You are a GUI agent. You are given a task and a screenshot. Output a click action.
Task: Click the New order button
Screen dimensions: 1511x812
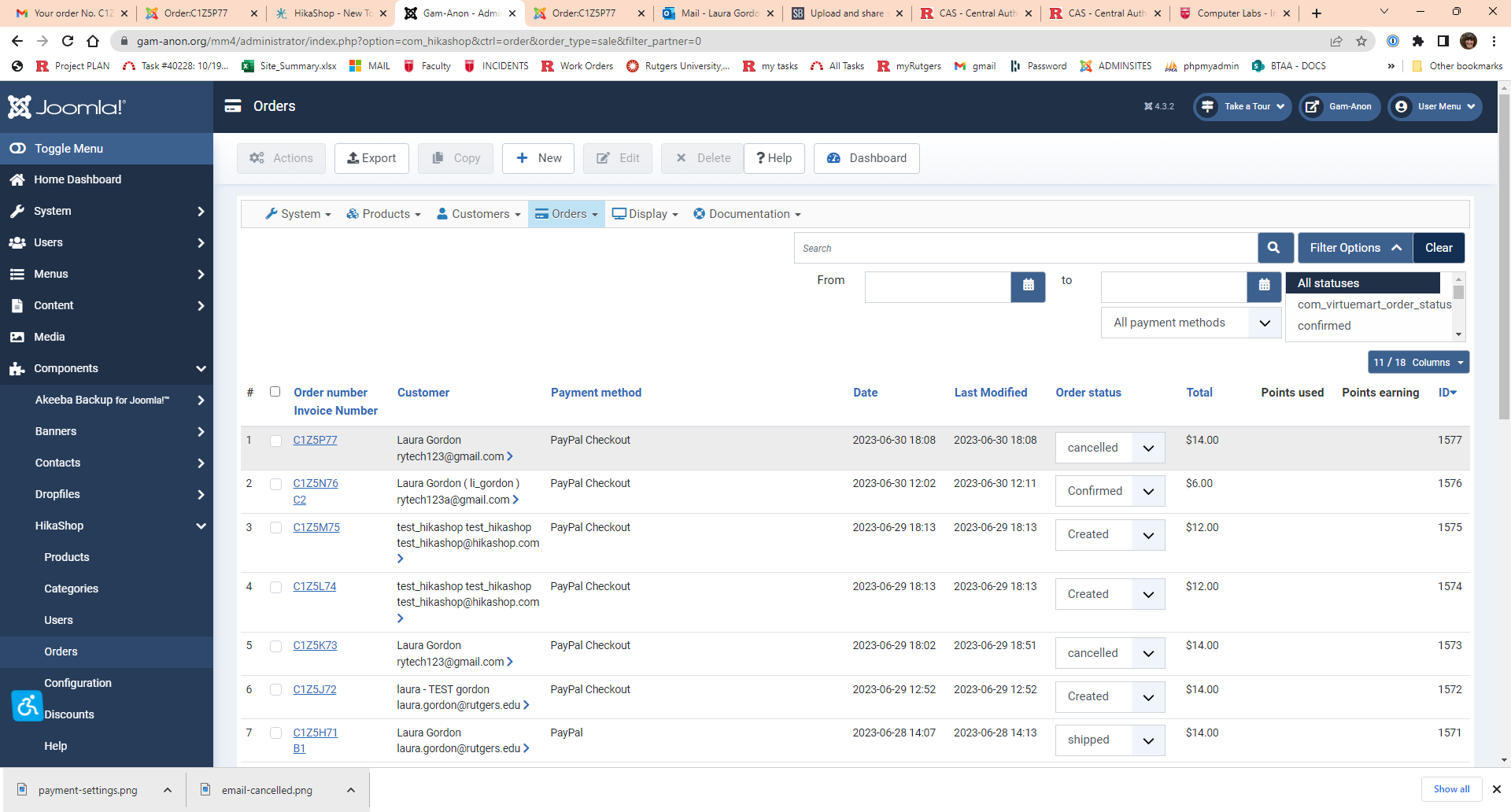click(x=538, y=158)
